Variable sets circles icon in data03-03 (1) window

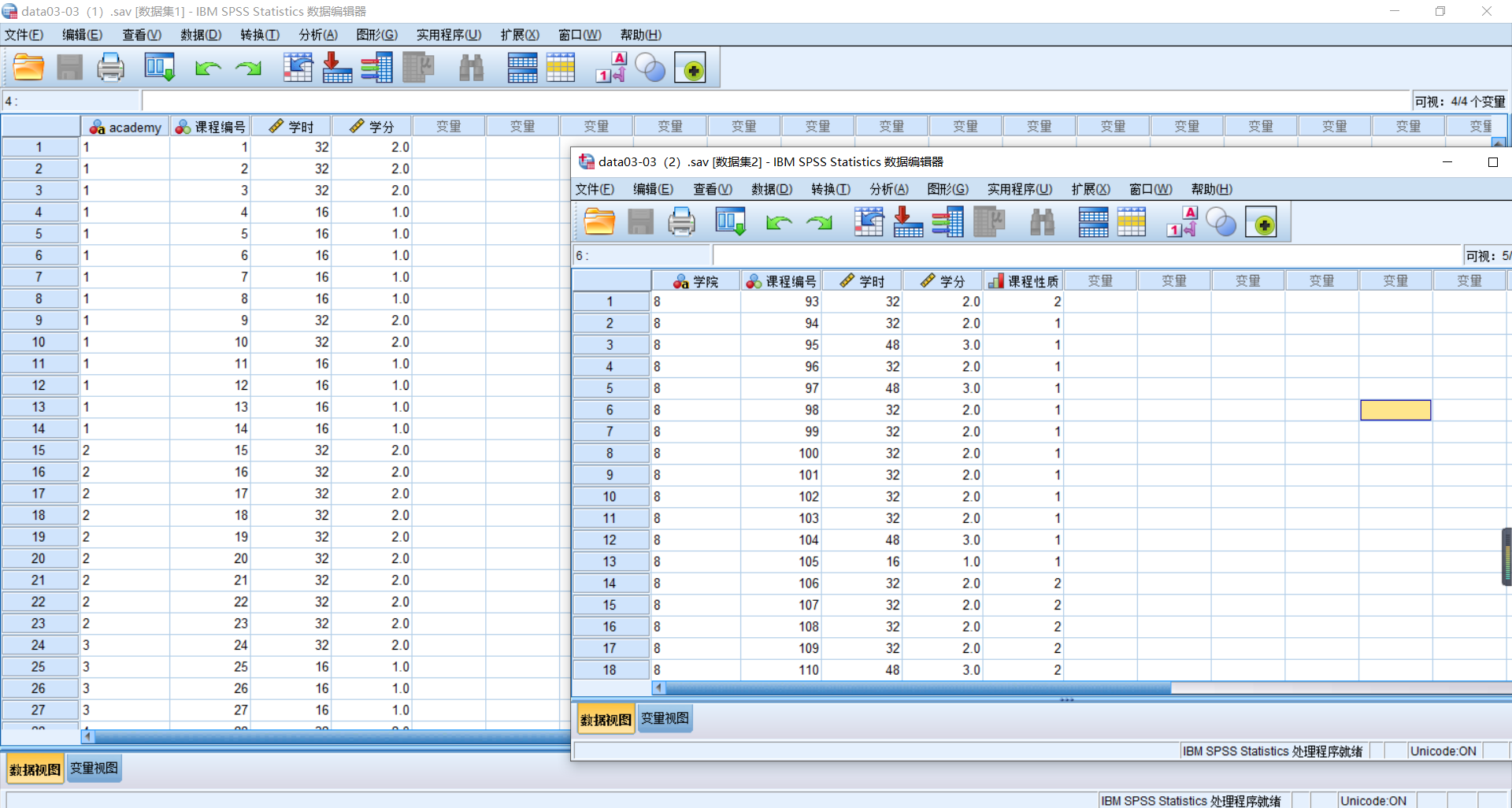coord(650,69)
